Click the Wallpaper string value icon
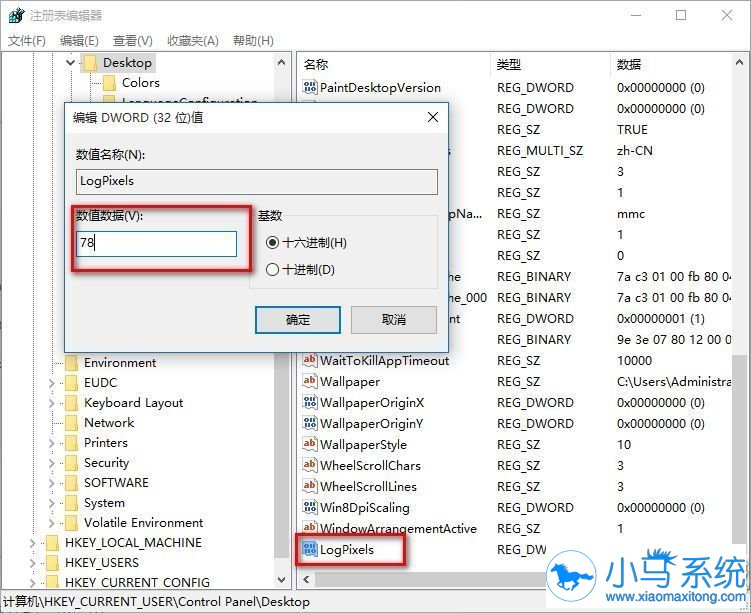Image resolution: width=751 pixels, height=613 pixels. point(310,381)
